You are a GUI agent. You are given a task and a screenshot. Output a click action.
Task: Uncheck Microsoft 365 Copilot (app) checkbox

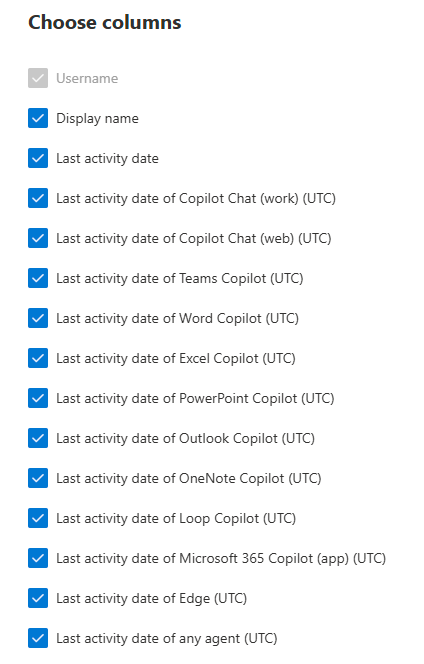point(38,558)
